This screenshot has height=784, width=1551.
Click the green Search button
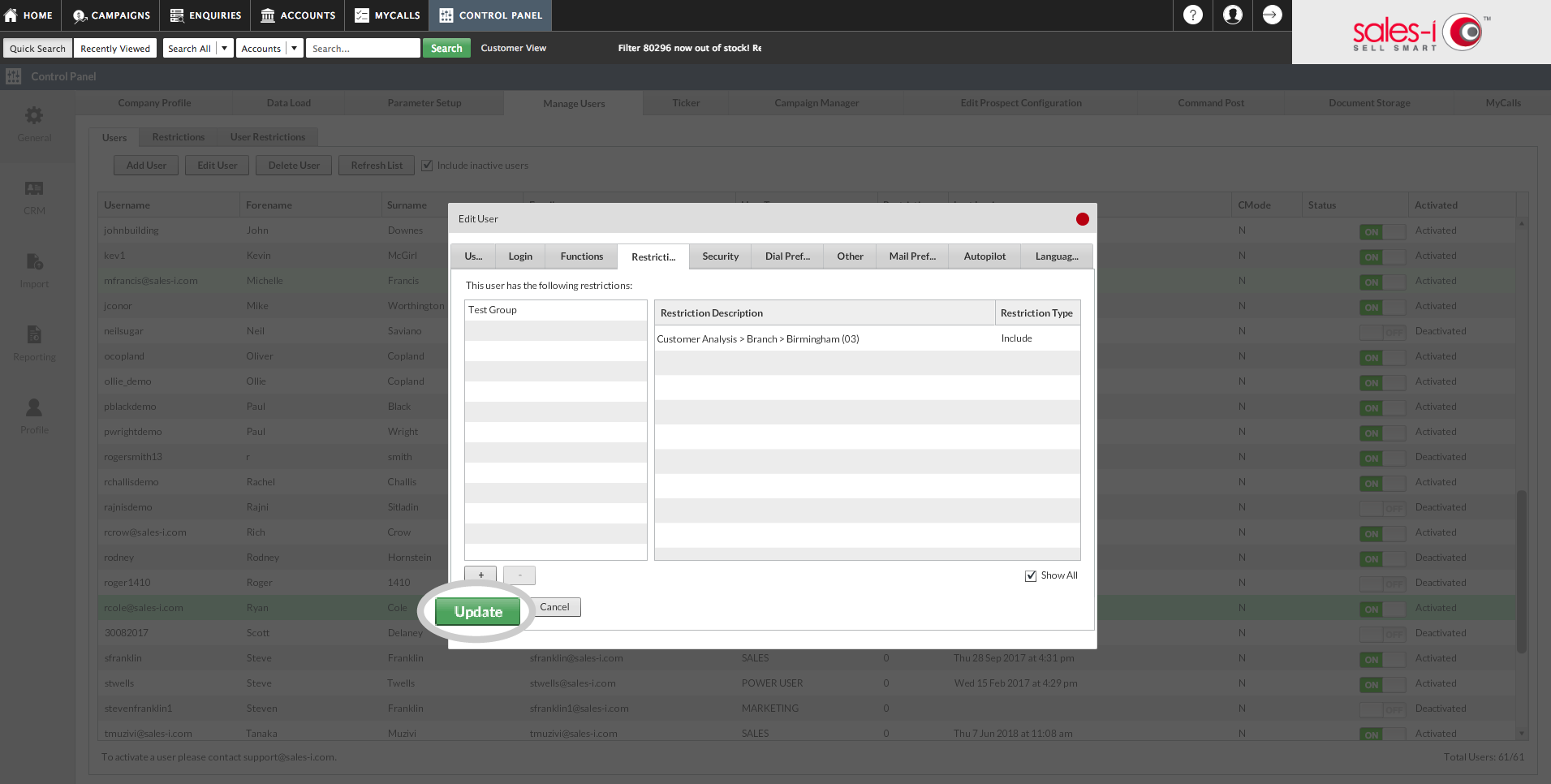pos(446,49)
